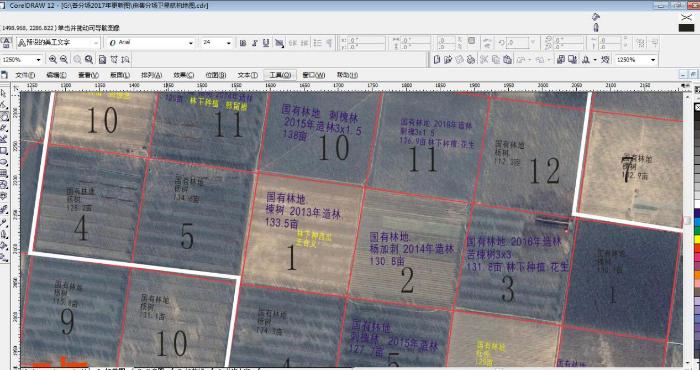700x370 pixels.
Task: Open the 文本(T) menu
Action: click(x=247, y=75)
